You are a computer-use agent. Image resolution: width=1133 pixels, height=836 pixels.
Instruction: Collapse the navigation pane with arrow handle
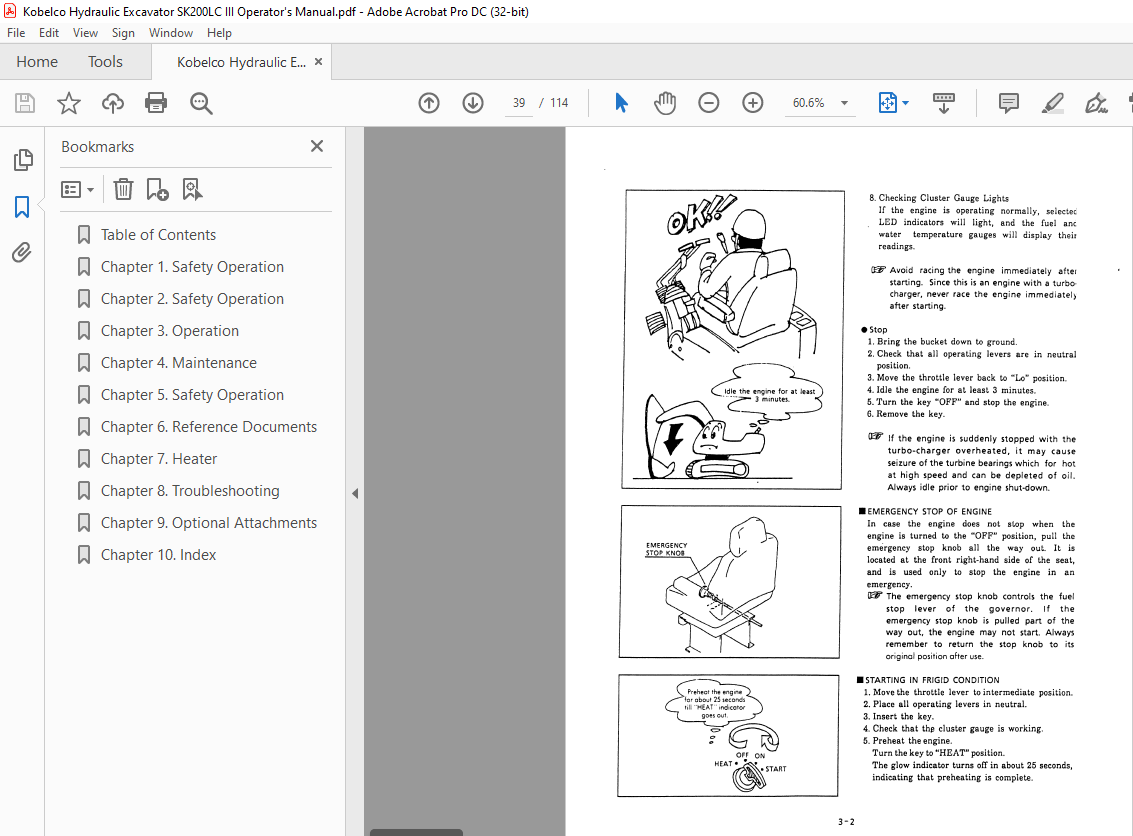point(354,493)
